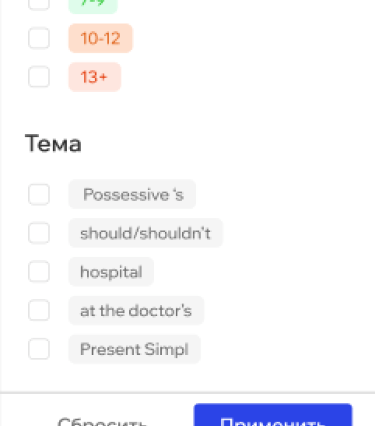375x426 pixels.
Task: Tick the checkbox beside the 10-12 age tag
Action: coord(39,38)
